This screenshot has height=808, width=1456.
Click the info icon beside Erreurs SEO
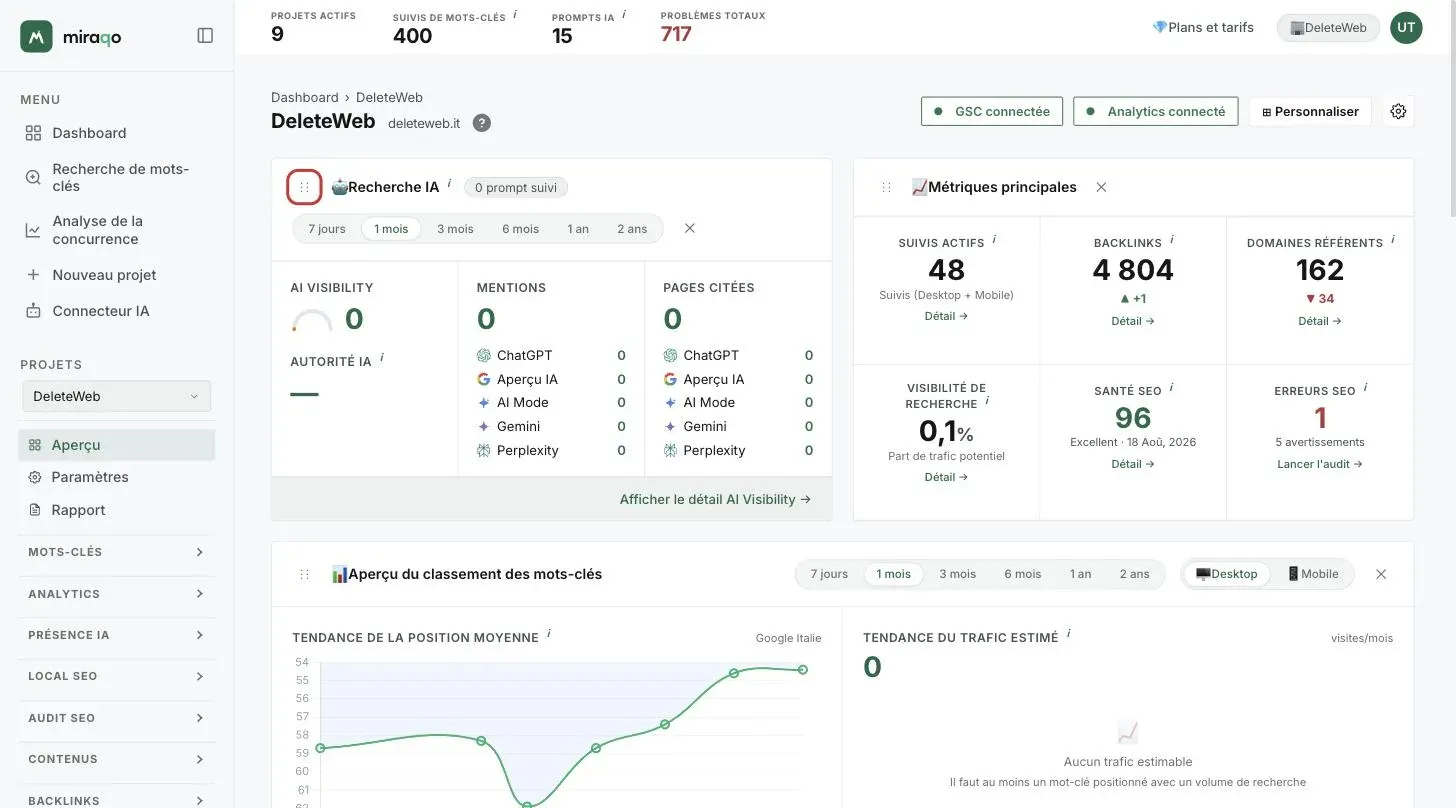[1365, 387]
